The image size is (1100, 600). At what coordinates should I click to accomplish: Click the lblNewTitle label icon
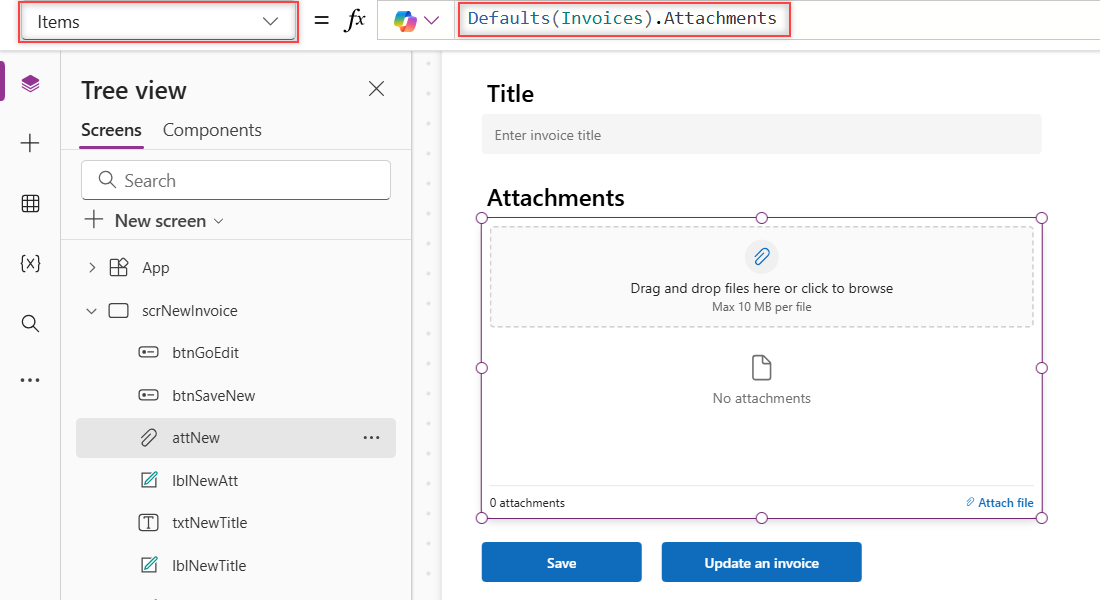click(149, 565)
